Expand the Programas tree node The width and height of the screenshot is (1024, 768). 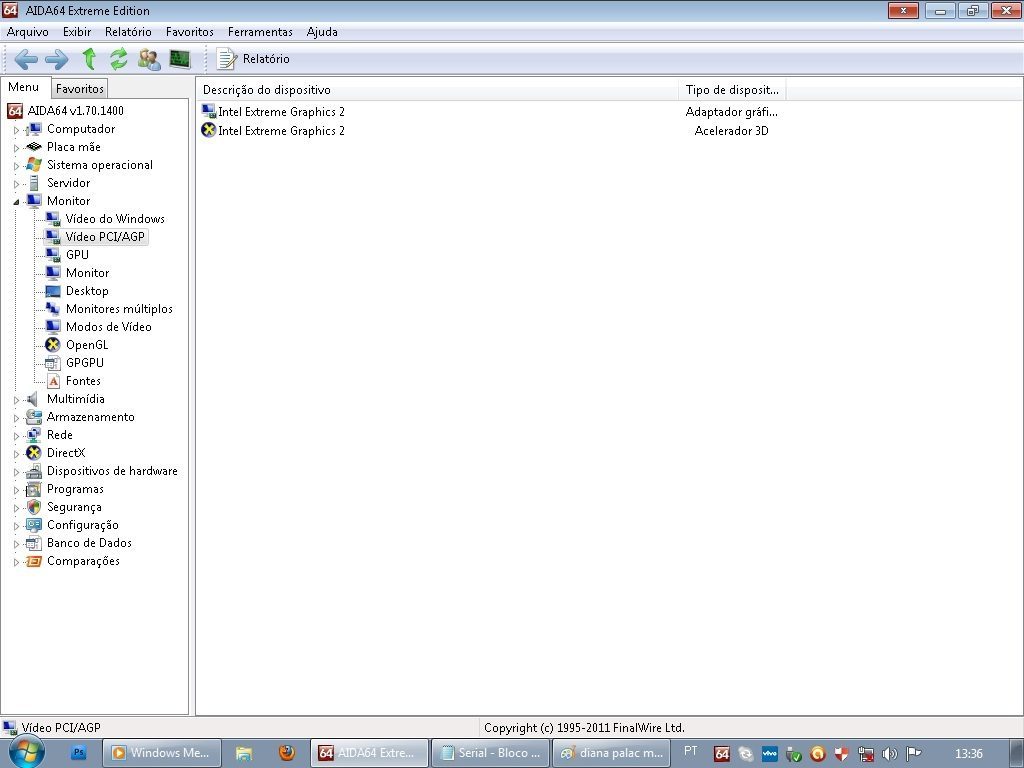(16, 490)
